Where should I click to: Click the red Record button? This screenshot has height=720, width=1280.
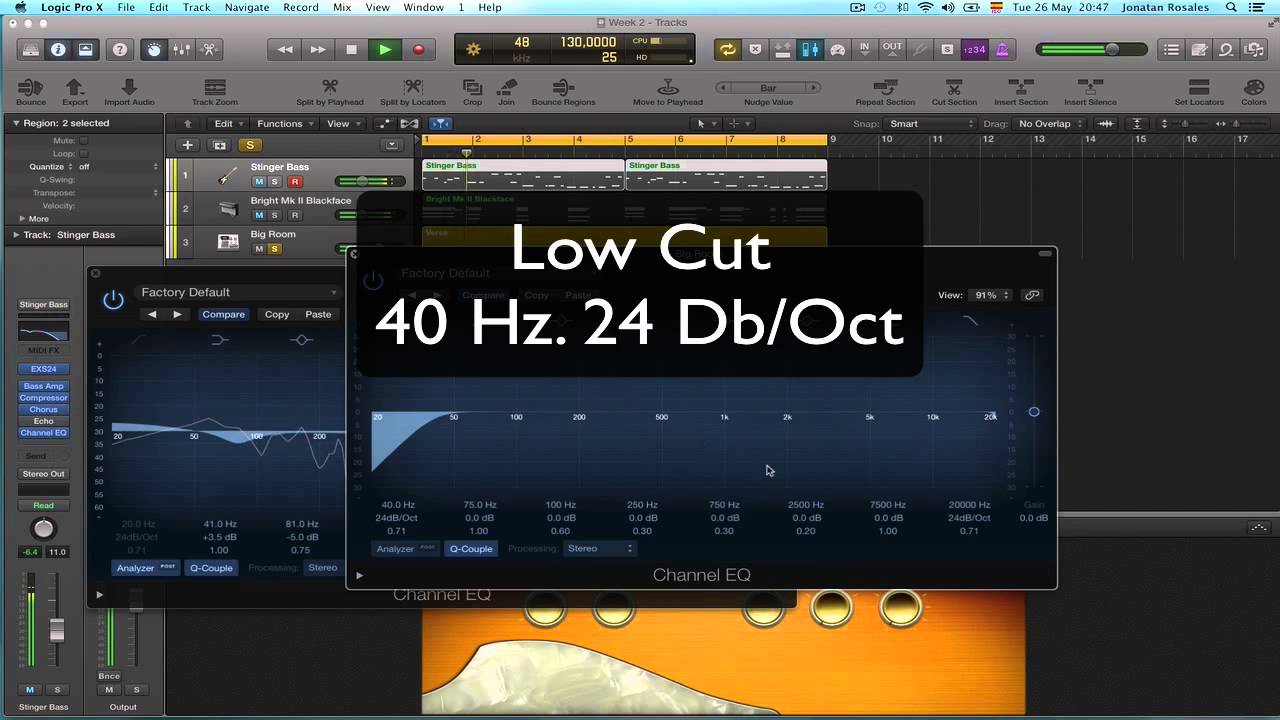[418, 50]
